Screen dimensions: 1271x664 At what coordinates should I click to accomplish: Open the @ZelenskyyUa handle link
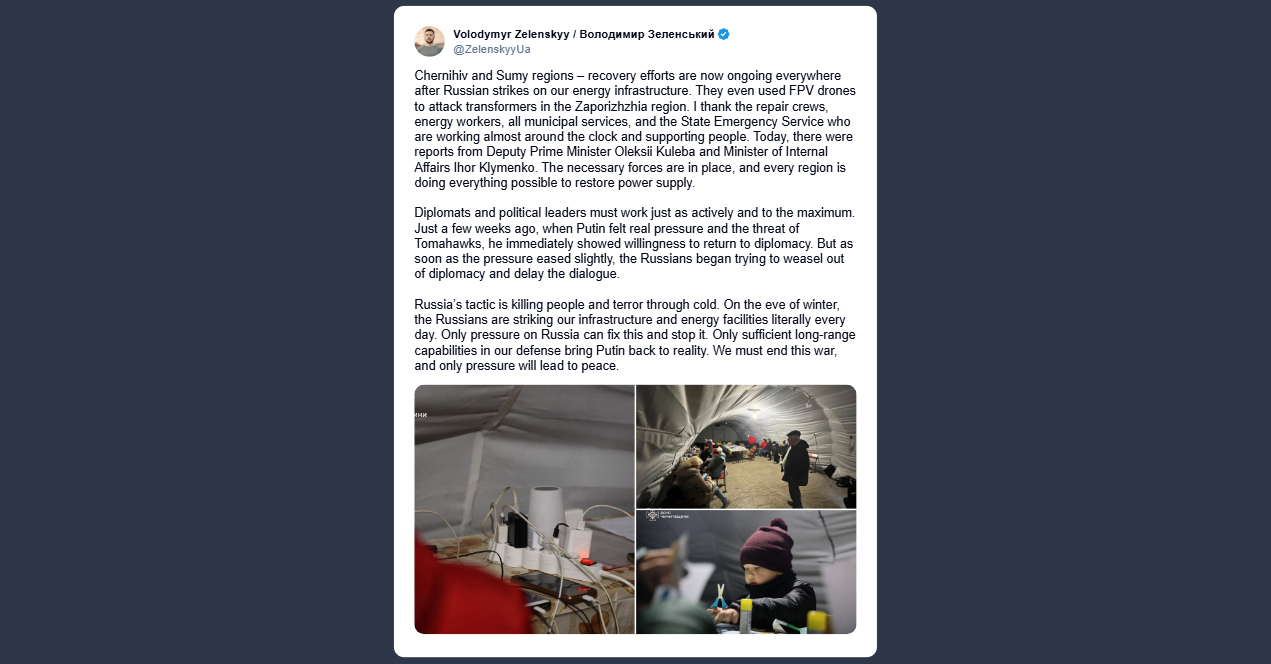pos(492,49)
